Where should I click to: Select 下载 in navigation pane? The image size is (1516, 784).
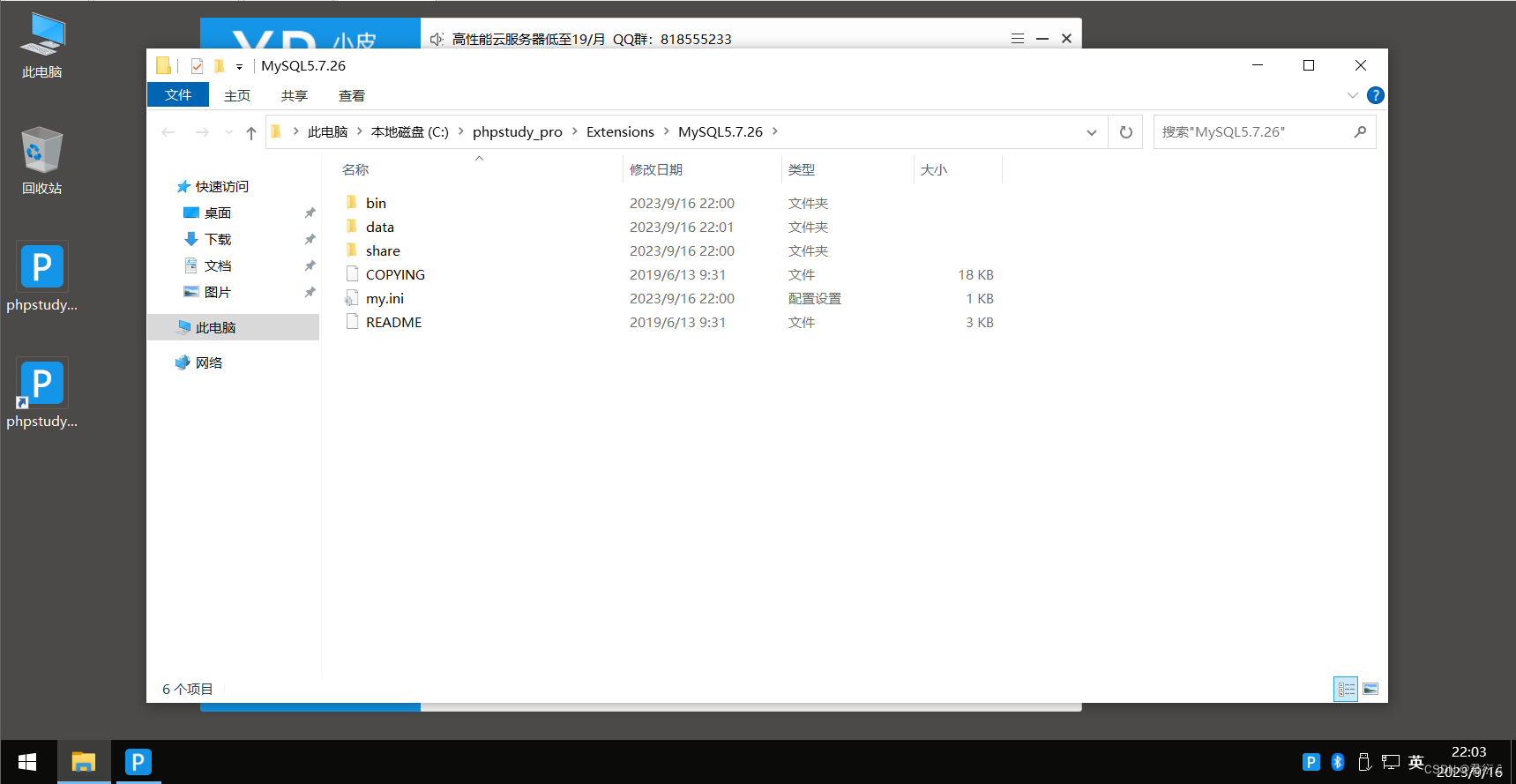[218, 239]
